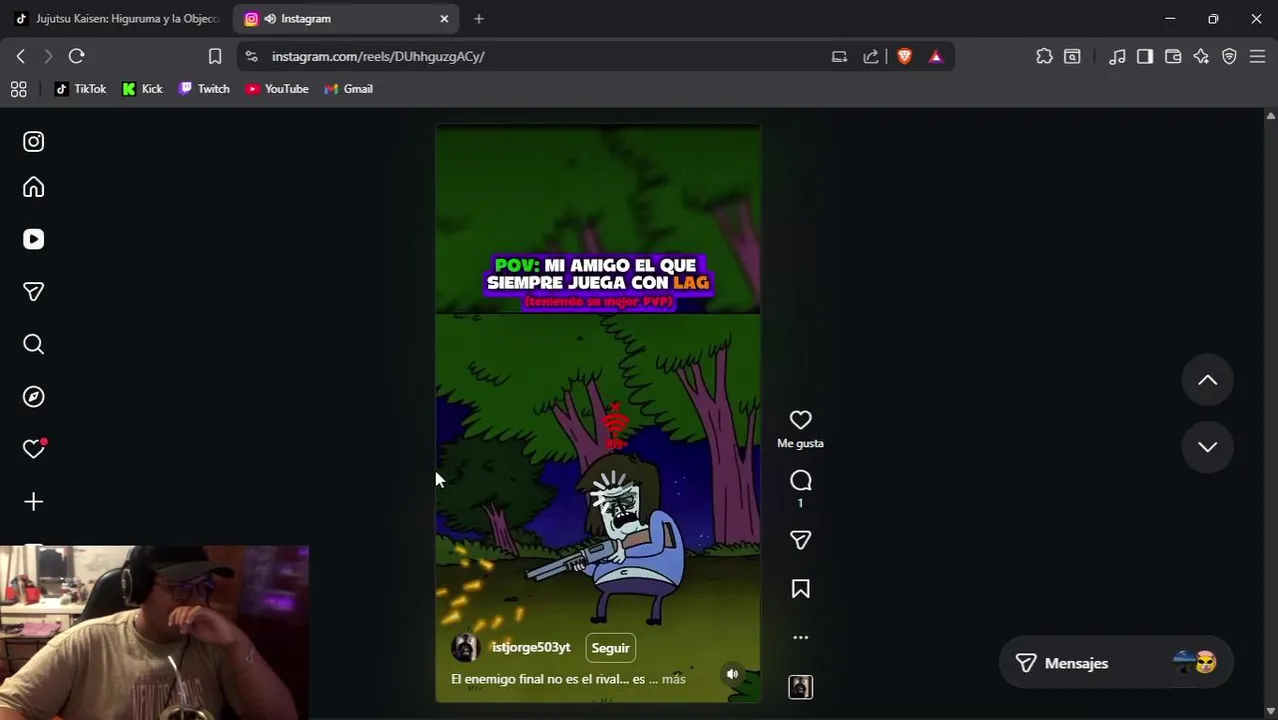
Task: Go to Home feed icon in sidebar
Action: pos(34,188)
